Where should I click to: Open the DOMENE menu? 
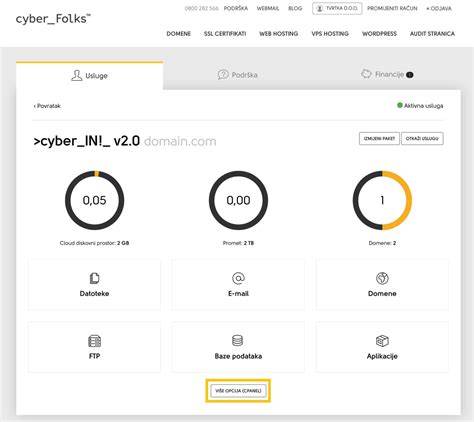pyautogui.click(x=179, y=34)
